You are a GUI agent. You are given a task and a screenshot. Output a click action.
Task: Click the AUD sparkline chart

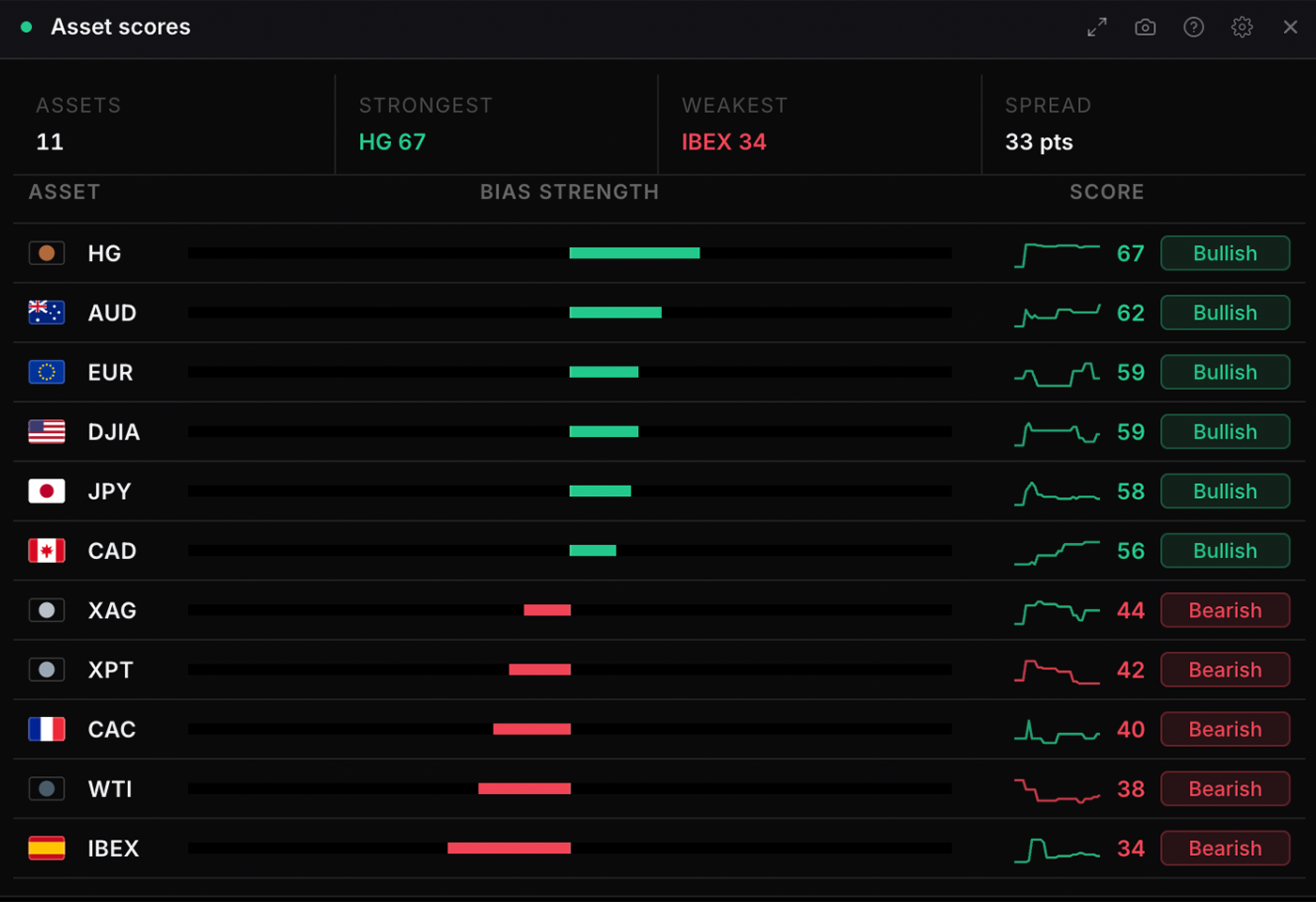click(x=1057, y=314)
